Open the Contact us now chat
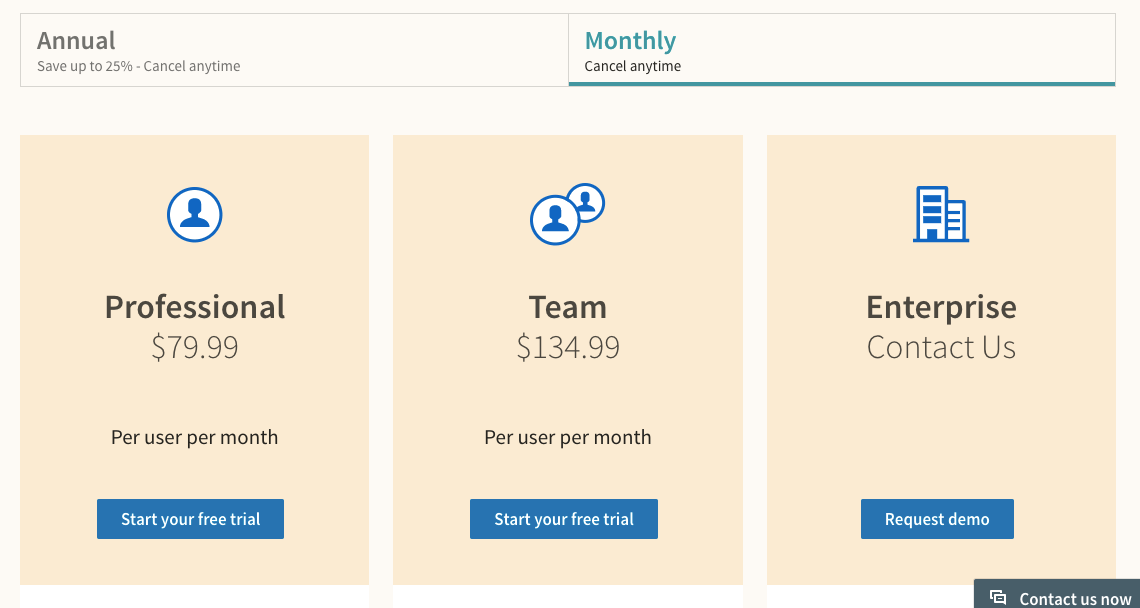Screen dimensions: 1140x608 1075,599
